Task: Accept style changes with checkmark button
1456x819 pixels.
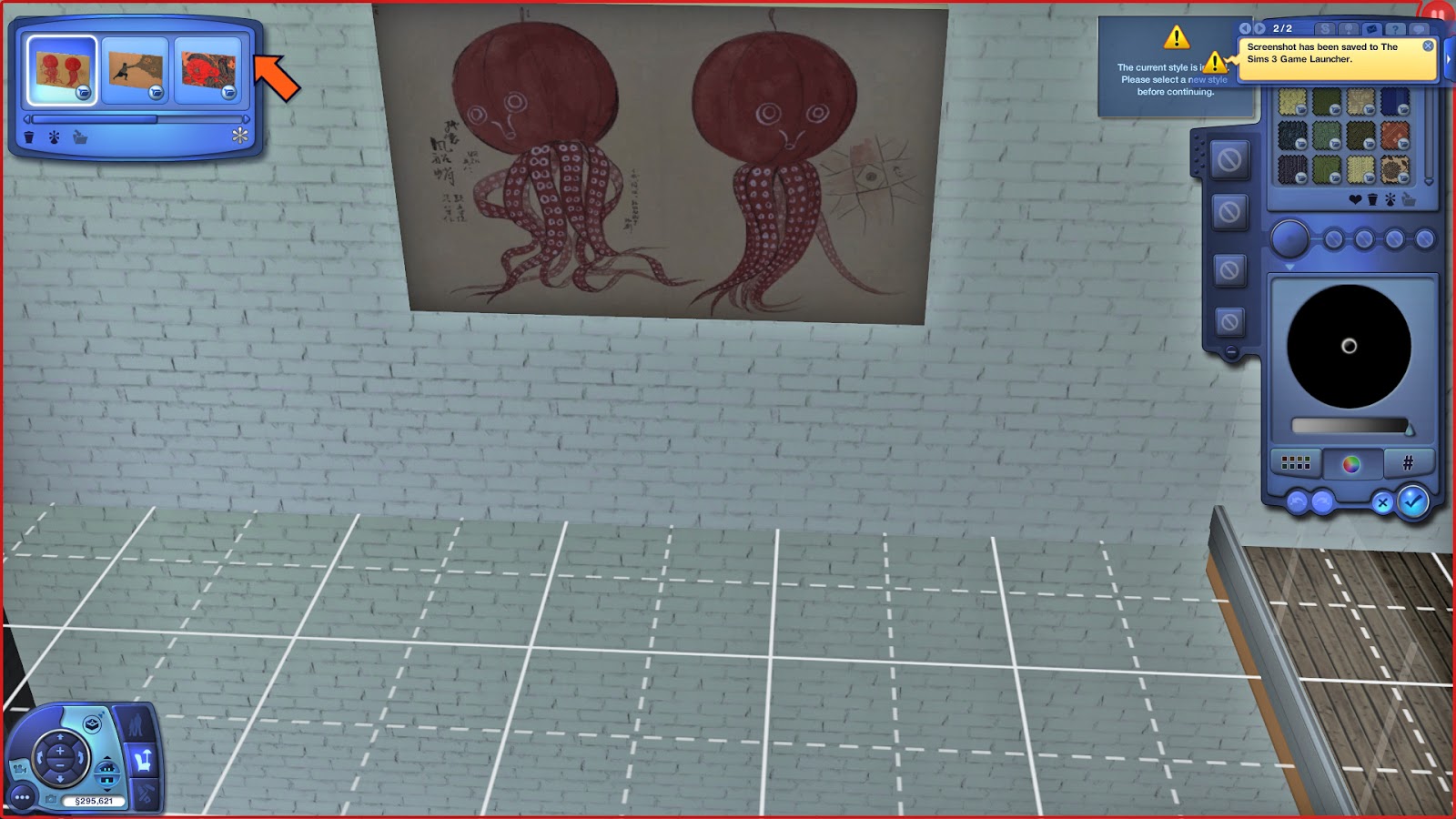Action: pyautogui.click(x=1412, y=501)
